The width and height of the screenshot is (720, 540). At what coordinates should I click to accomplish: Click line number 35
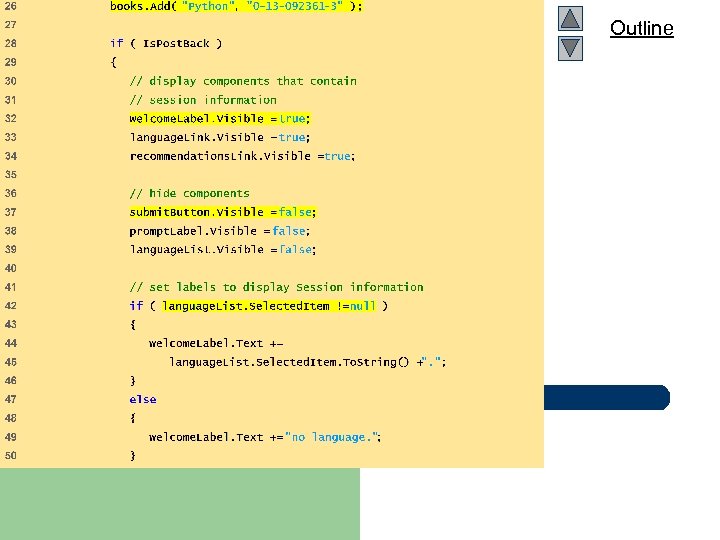coord(10,175)
